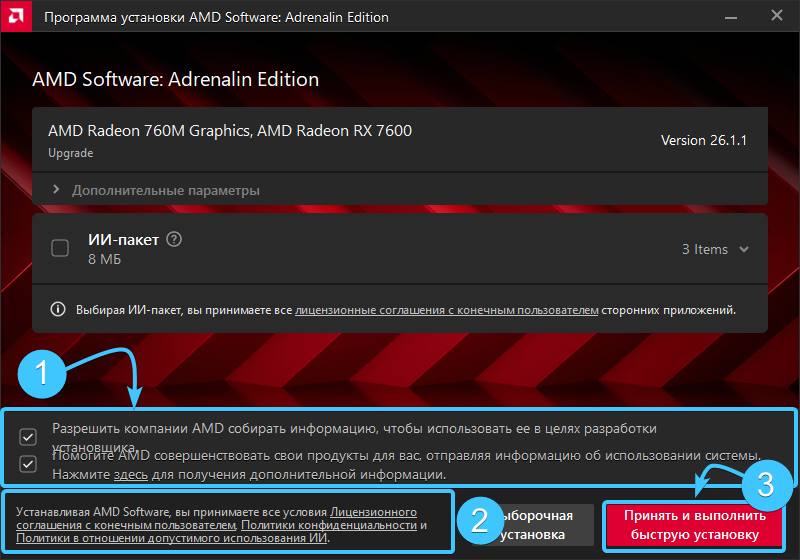Click the blue annotation circle numbered 2
This screenshot has height=560, width=800.
point(478,519)
